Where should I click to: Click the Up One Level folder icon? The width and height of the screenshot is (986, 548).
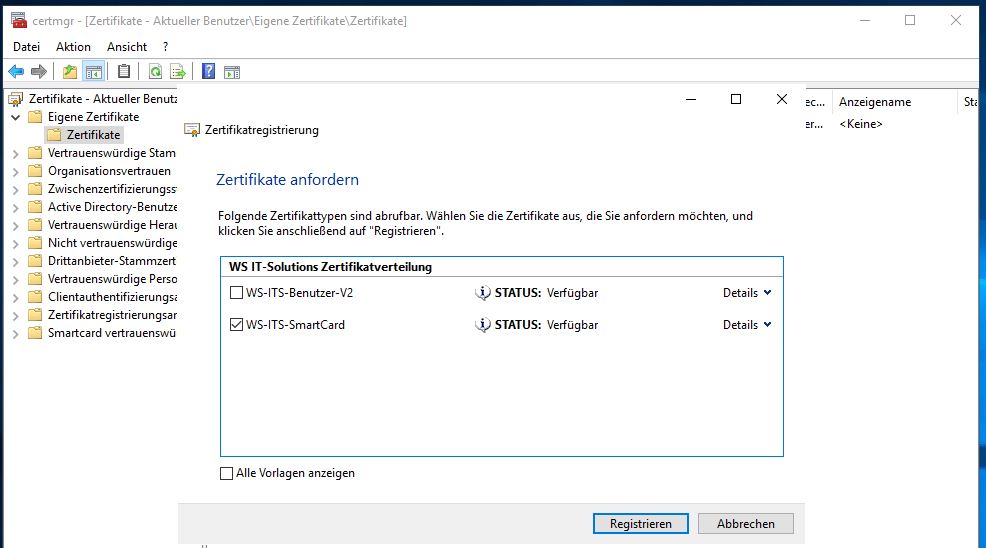70,72
